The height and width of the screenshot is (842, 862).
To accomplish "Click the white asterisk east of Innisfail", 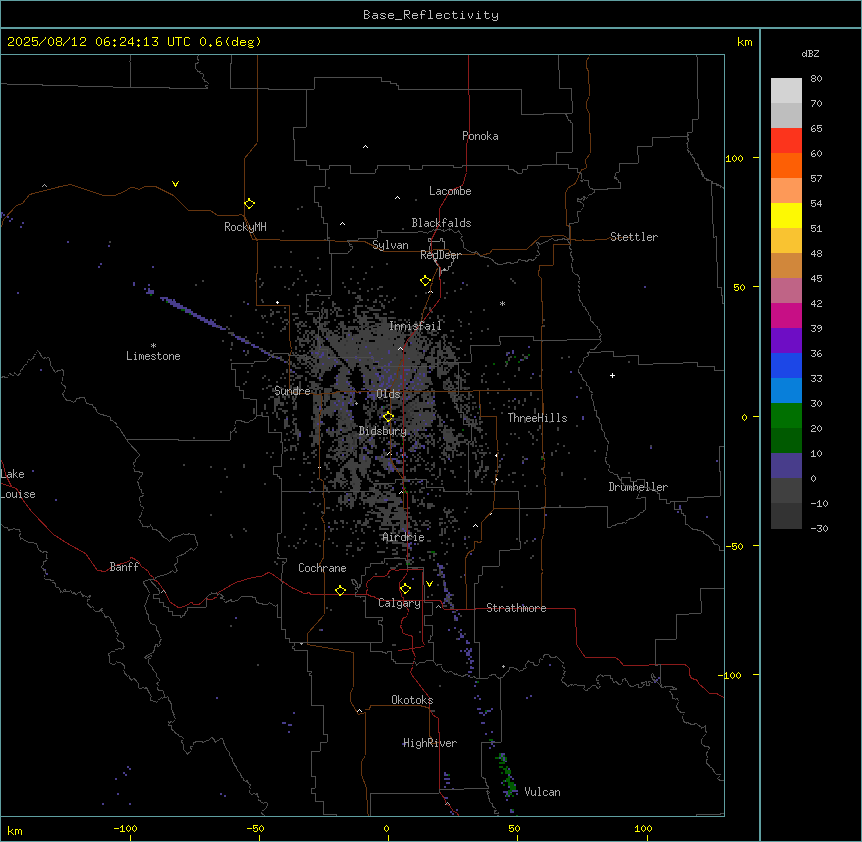I will point(502,303).
